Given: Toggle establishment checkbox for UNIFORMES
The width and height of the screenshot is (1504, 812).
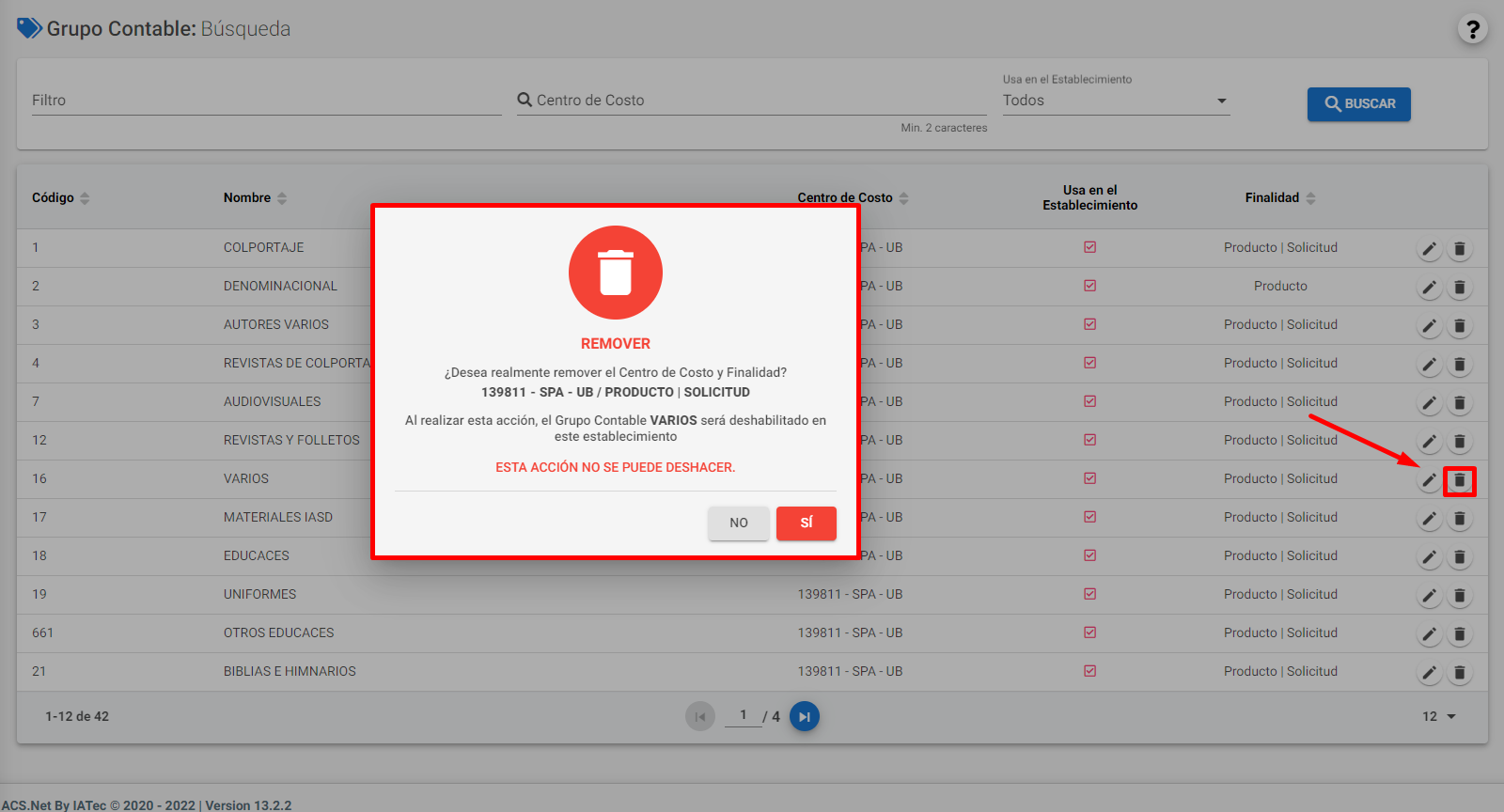Looking at the screenshot, I should click(x=1090, y=594).
